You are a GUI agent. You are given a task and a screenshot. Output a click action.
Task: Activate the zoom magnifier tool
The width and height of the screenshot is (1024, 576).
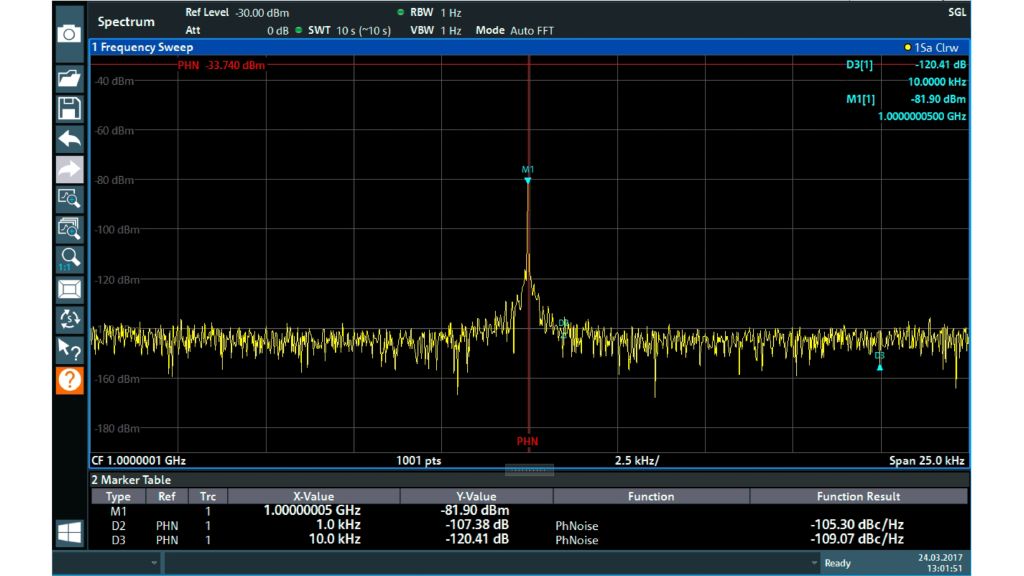tap(69, 200)
